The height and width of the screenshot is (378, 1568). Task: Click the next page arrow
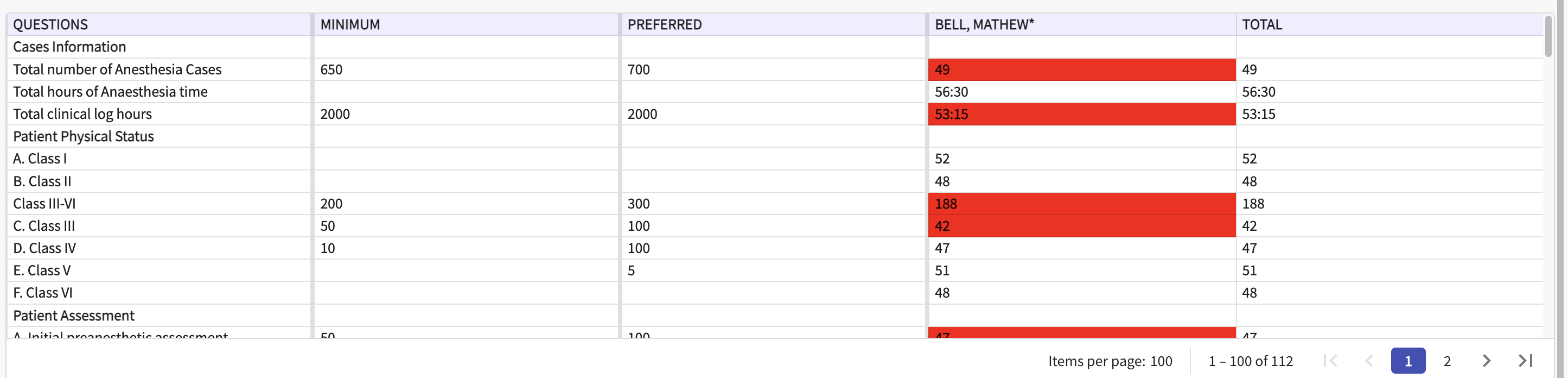pyautogui.click(x=1486, y=361)
